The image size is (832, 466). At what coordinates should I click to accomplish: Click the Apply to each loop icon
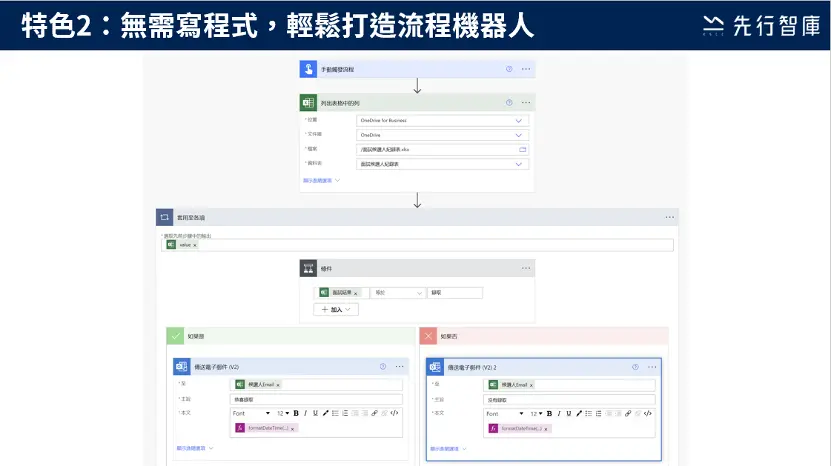(164, 217)
